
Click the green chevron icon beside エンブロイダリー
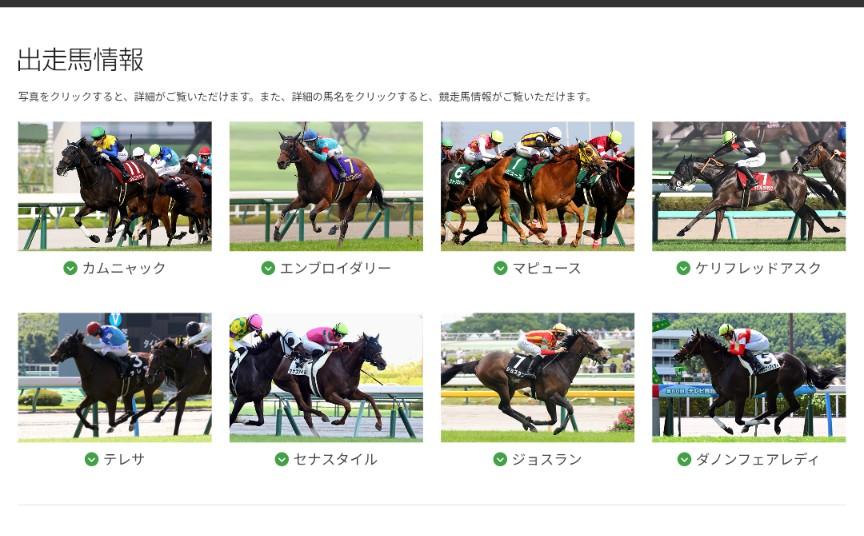[x=268, y=268]
